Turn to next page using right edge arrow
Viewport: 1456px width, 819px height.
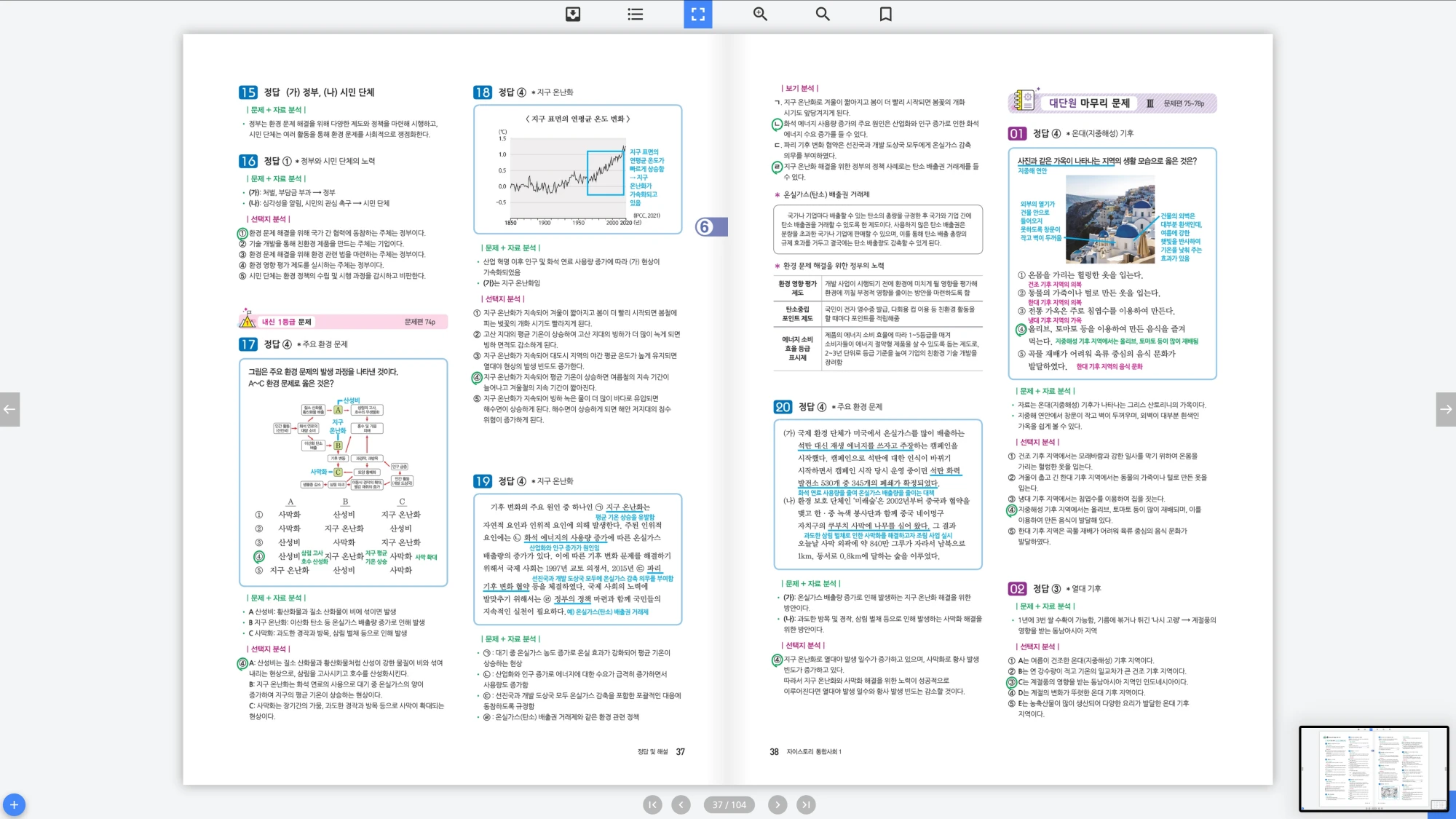pos(1446,409)
